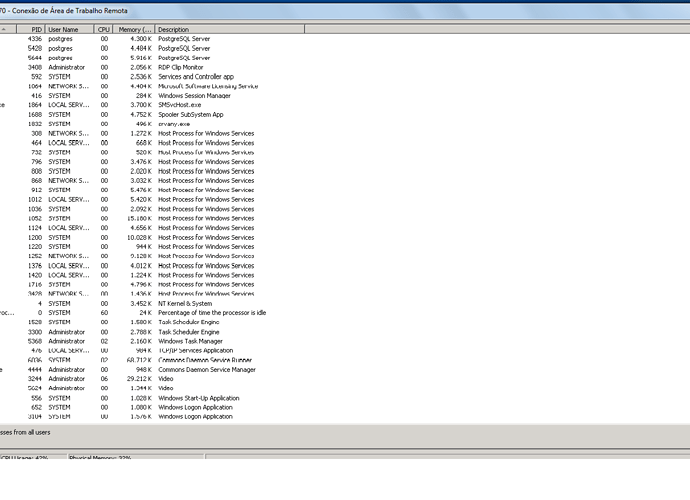Viewport: 690px width, 500px height.
Task: Select Host Process row with PID 1012
Action: [x=152, y=199]
